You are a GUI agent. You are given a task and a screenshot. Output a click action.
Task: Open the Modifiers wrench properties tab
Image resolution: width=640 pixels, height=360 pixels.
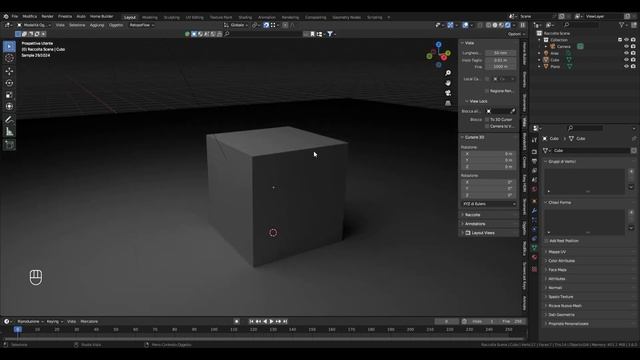pyautogui.click(x=534, y=211)
